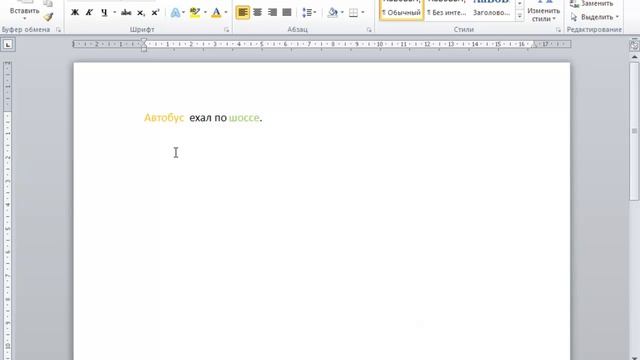Select Без интервала style
The width and height of the screenshot is (640, 360).
pos(447,9)
